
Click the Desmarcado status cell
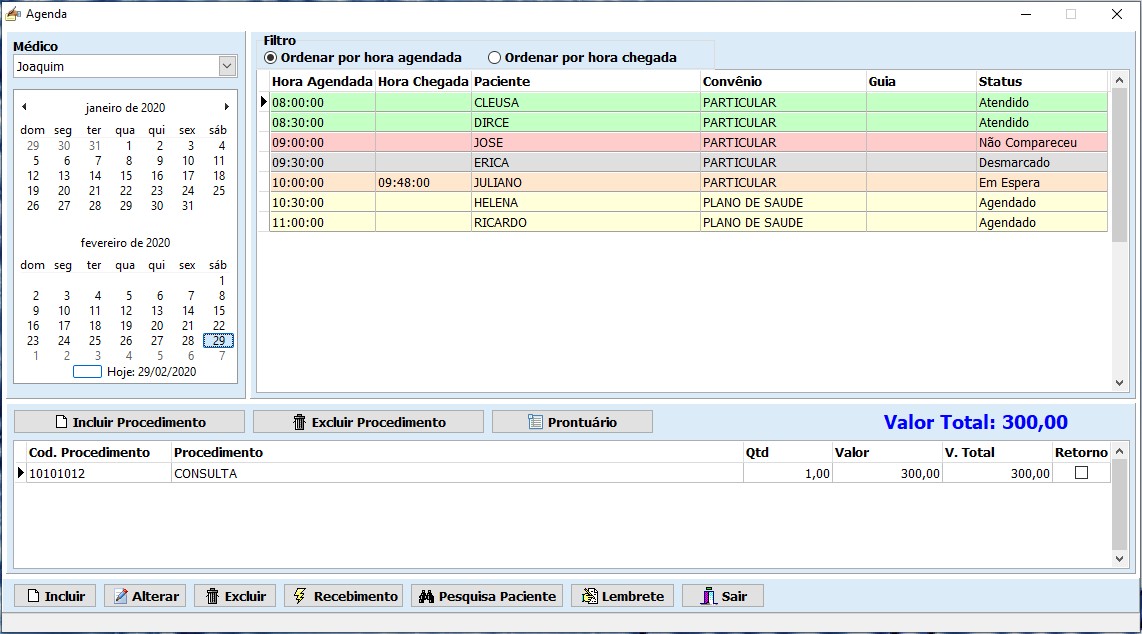click(x=1041, y=162)
